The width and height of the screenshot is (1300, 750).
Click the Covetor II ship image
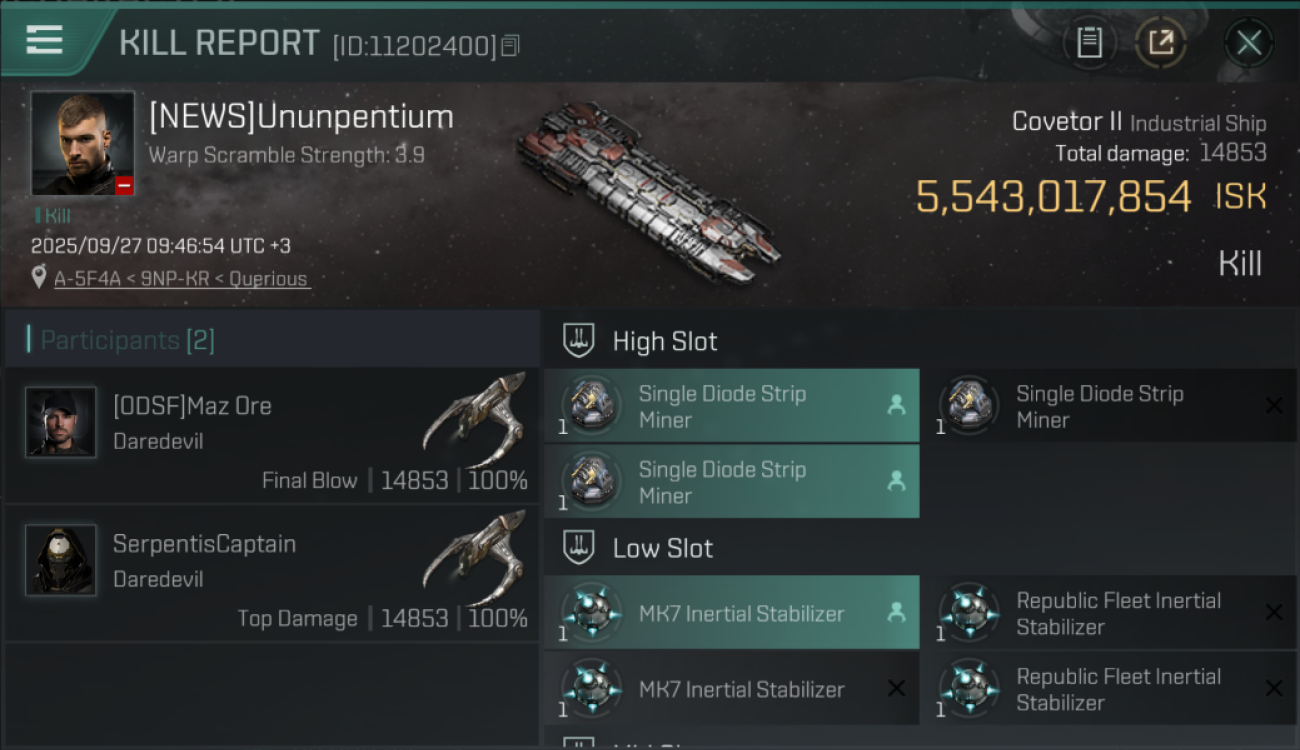[648, 190]
